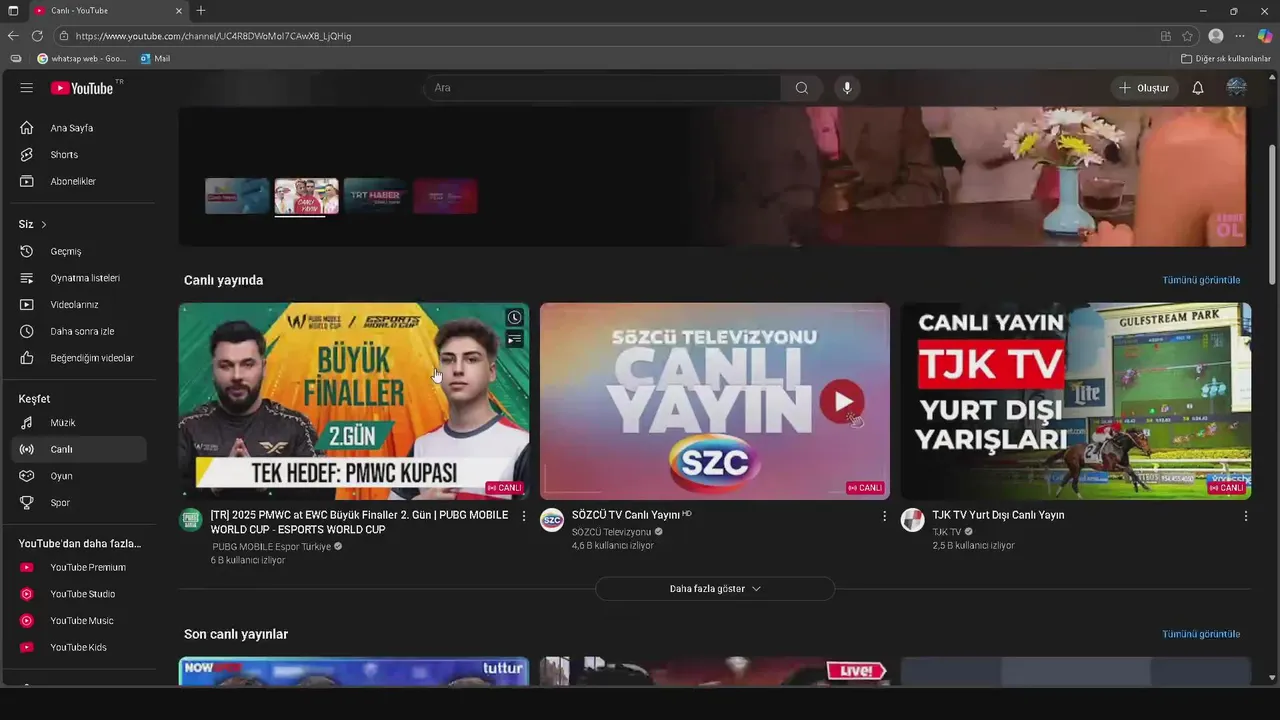The width and height of the screenshot is (1280, 720).
Task: Expand Daha fazla göster
Action: point(715,589)
